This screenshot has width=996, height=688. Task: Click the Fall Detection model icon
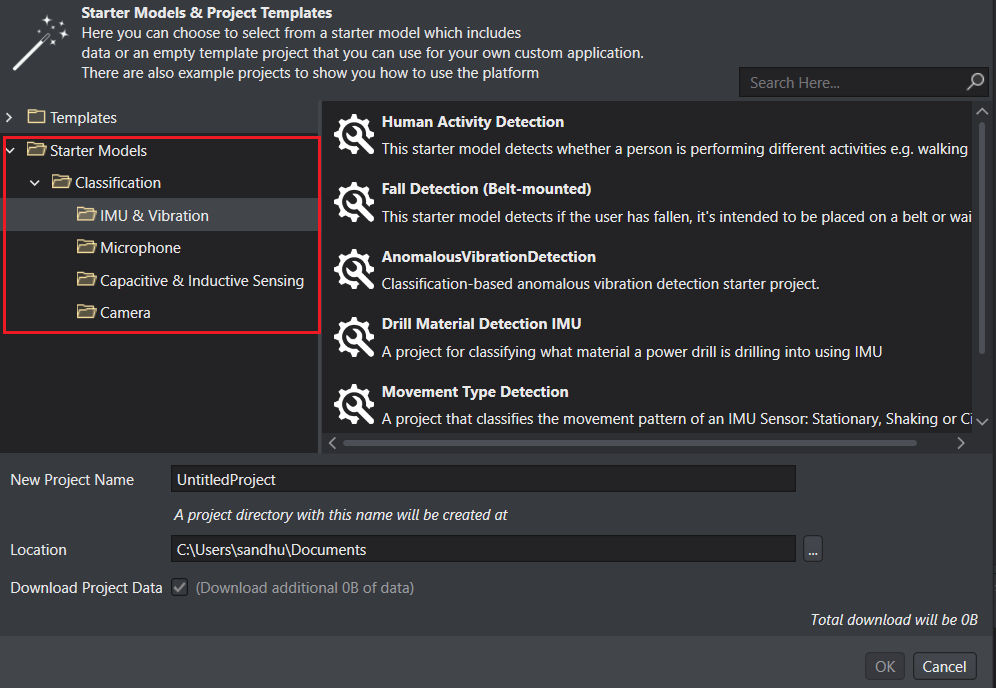(354, 202)
